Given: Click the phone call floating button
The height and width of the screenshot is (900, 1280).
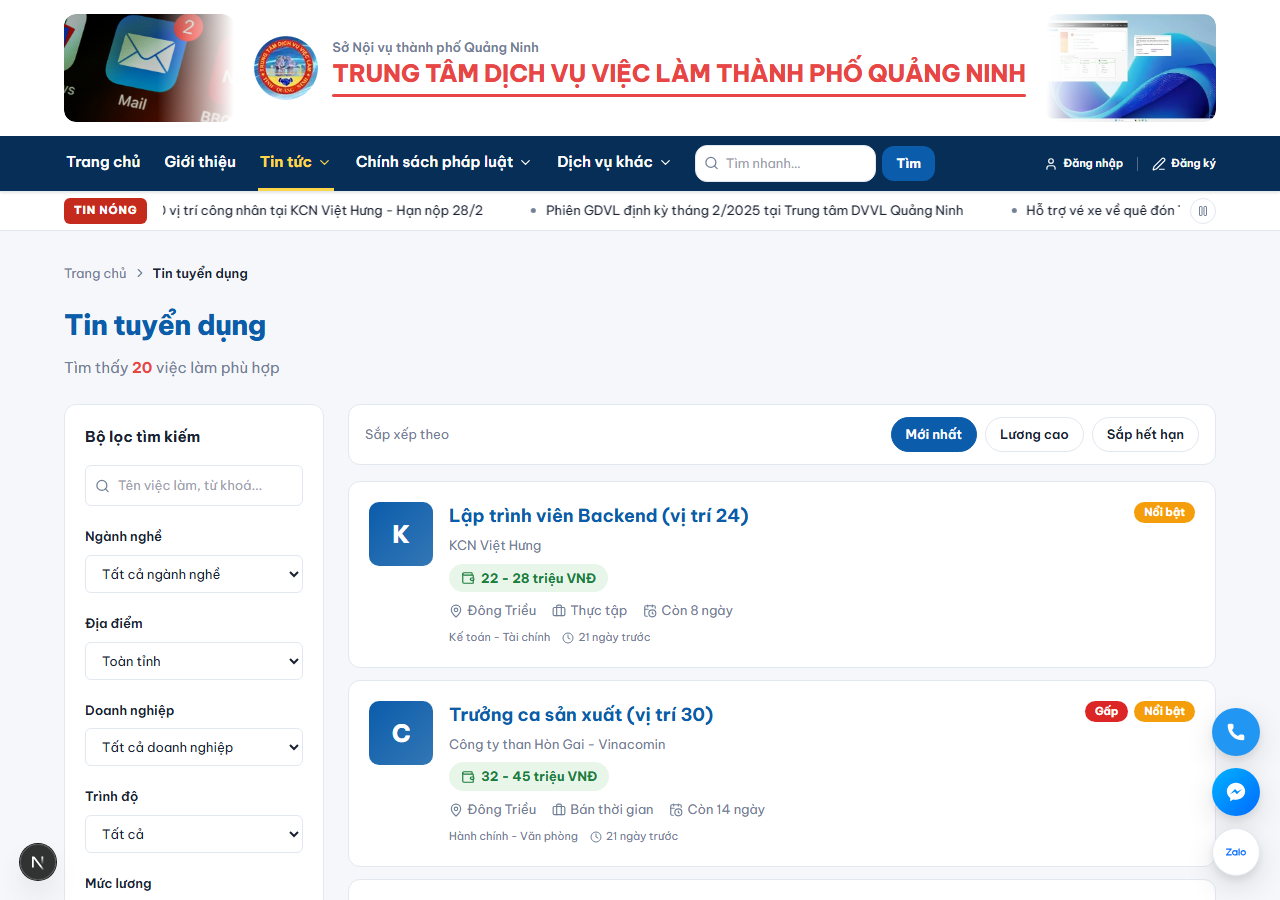Looking at the screenshot, I should click(x=1236, y=731).
